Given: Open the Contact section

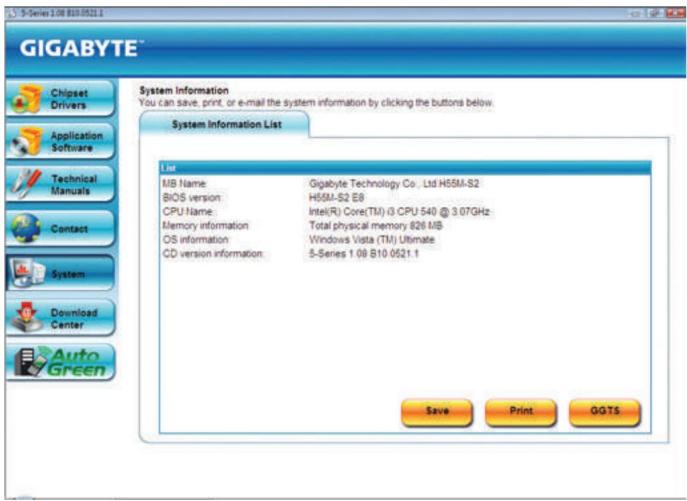Looking at the screenshot, I should pyautogui.click(x=60, y=228).
